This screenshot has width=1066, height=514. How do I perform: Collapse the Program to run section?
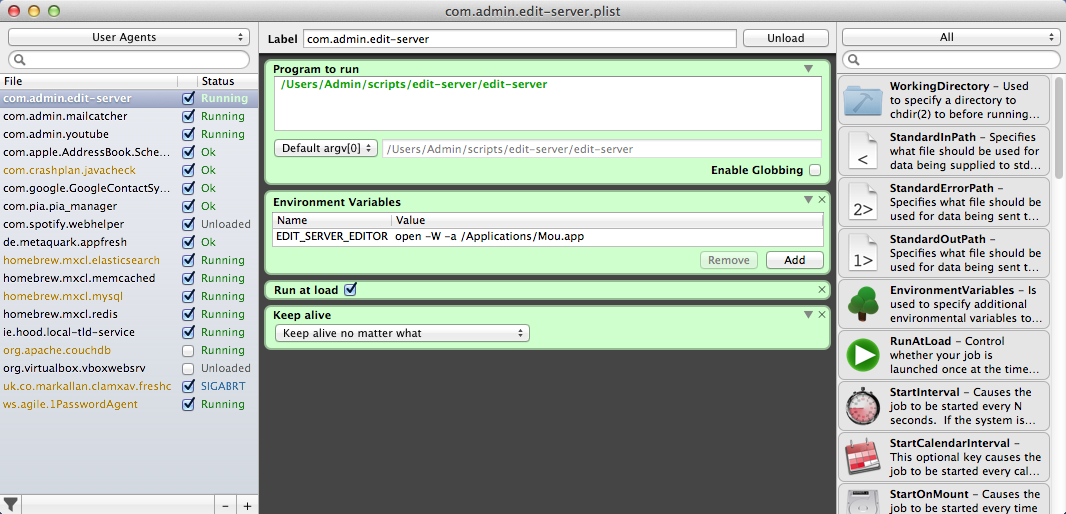click(808, 69)
